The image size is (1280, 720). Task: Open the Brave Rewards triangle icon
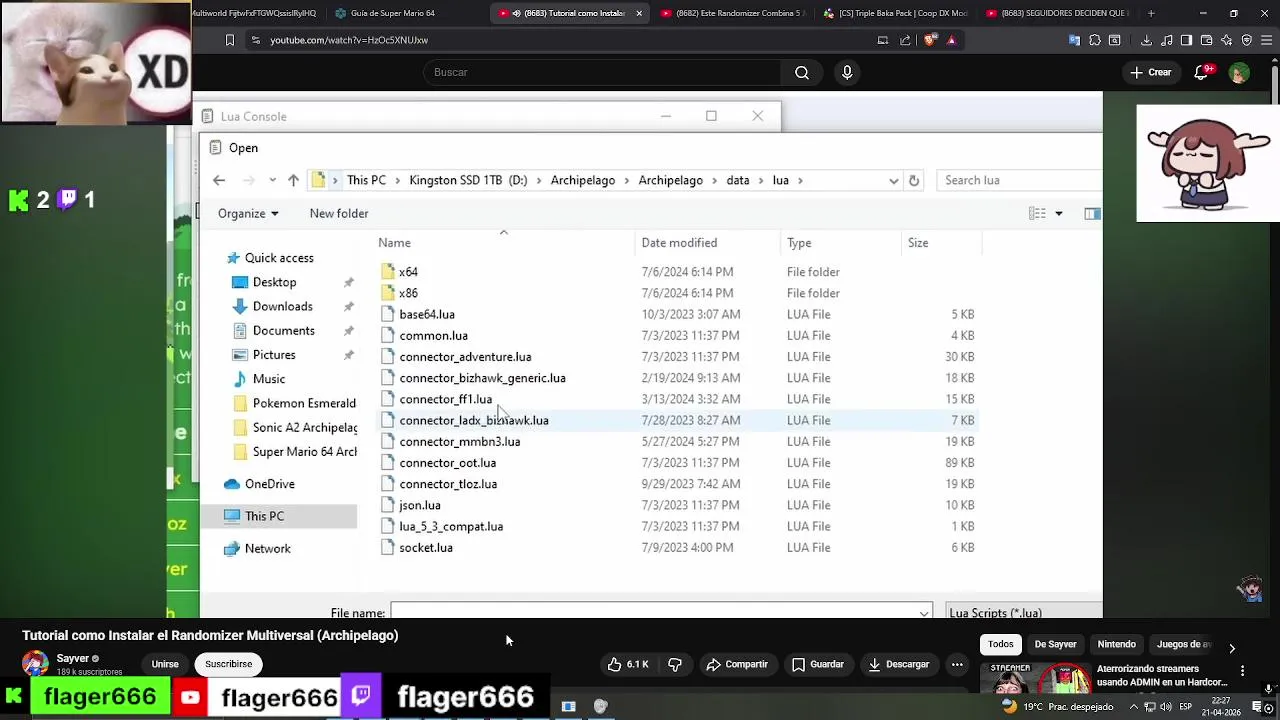coord(951,40)
